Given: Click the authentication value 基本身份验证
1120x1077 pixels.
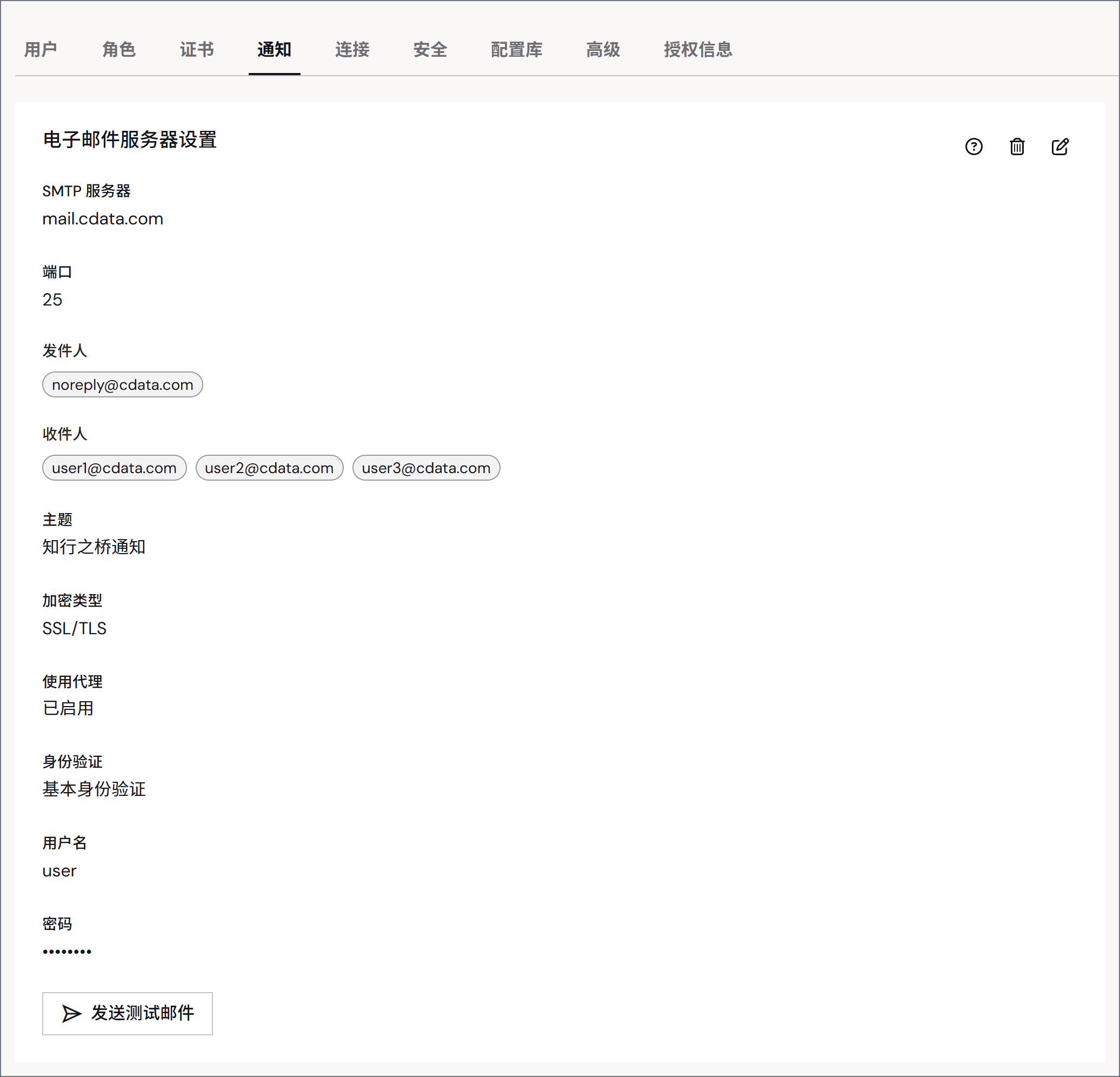Looking at the screenshot, I should pyautogui.click(x=94, y=789).
